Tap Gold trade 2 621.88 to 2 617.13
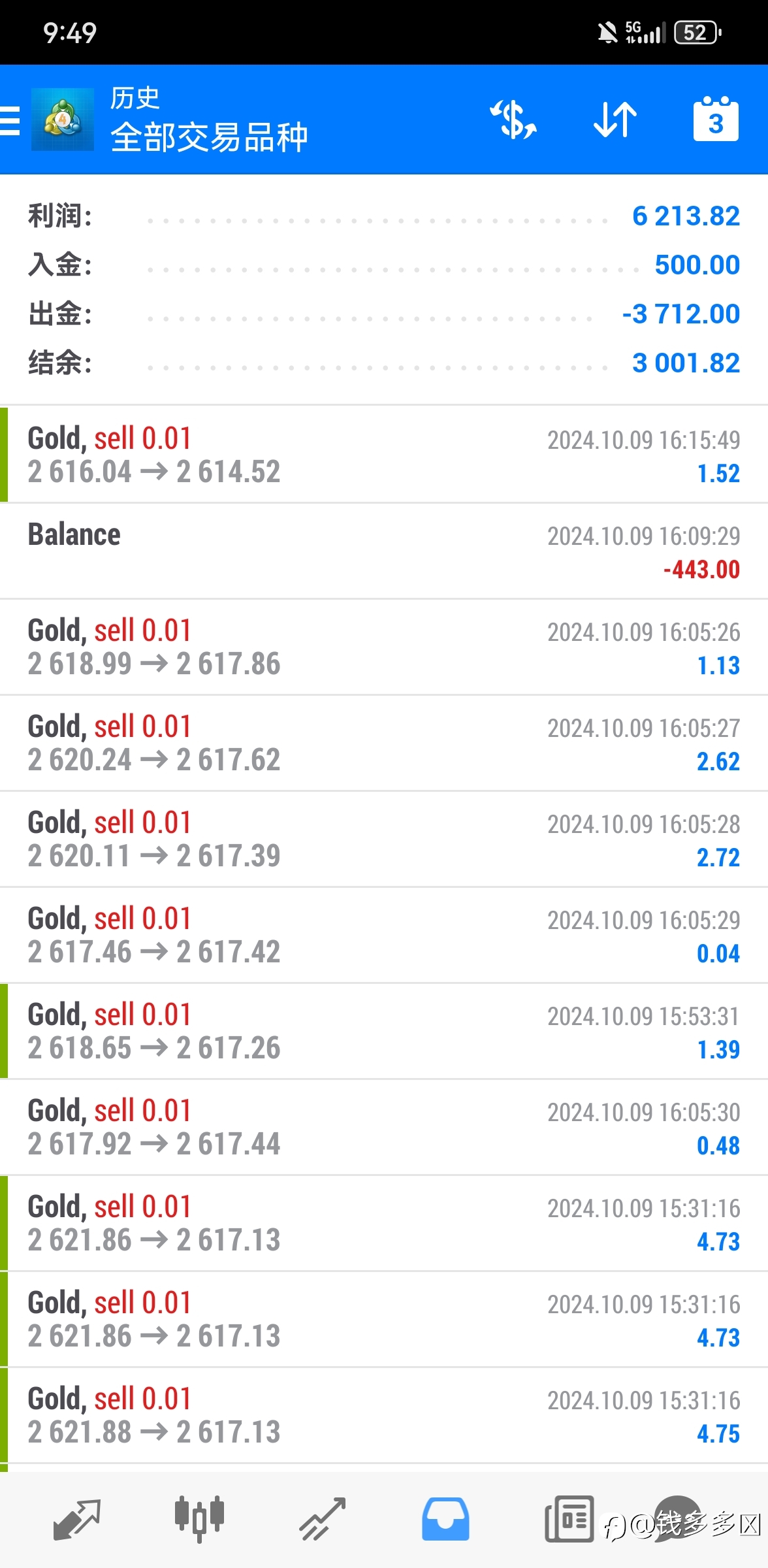This screenshot has width=768, height=1568. pos(384,1415)
